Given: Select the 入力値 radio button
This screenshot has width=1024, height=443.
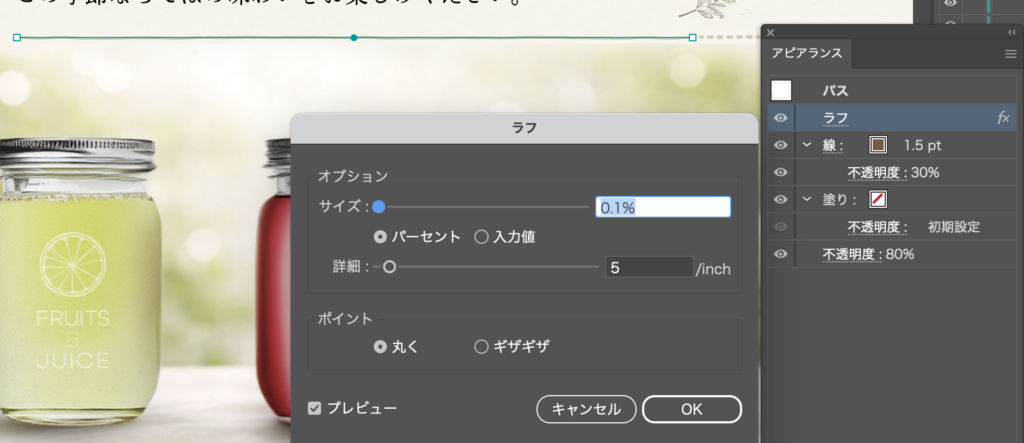Looking at the screenshot, I should (x=481, y=237).
